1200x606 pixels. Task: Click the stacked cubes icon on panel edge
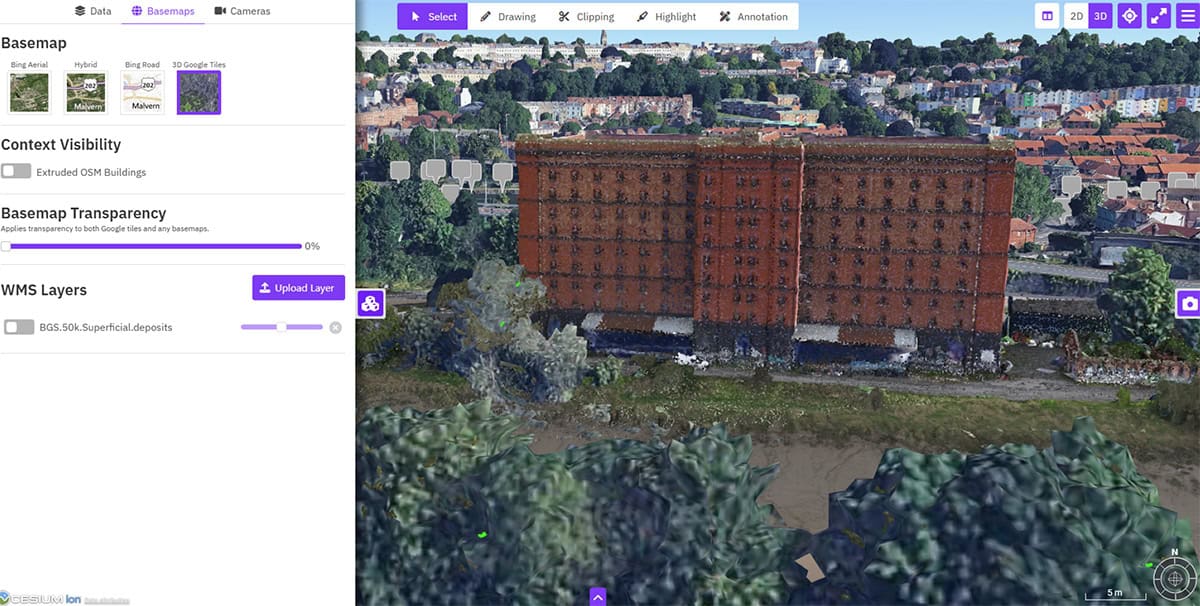[370, 304]
